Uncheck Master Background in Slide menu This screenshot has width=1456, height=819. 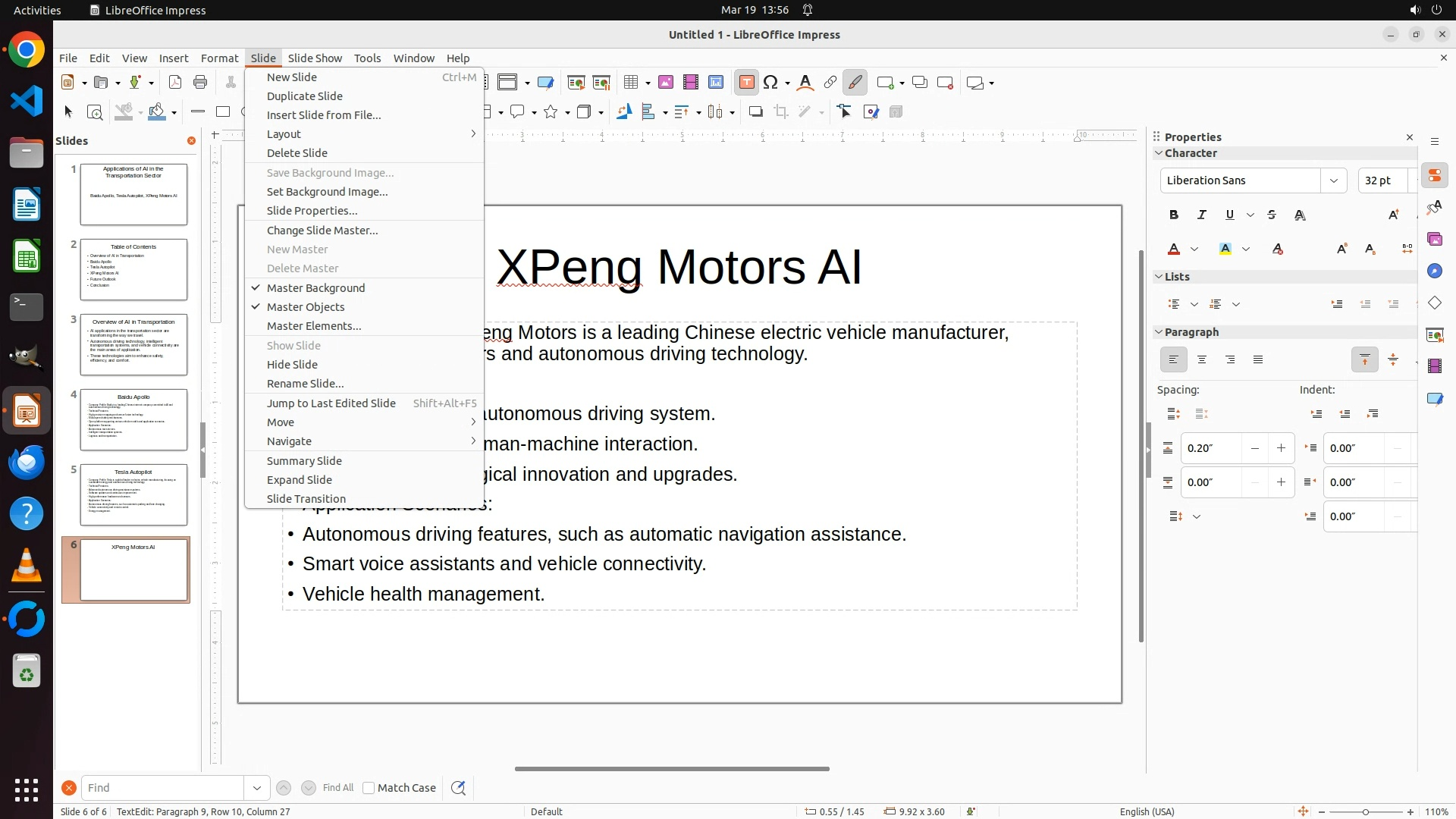[x=315, y=288]
